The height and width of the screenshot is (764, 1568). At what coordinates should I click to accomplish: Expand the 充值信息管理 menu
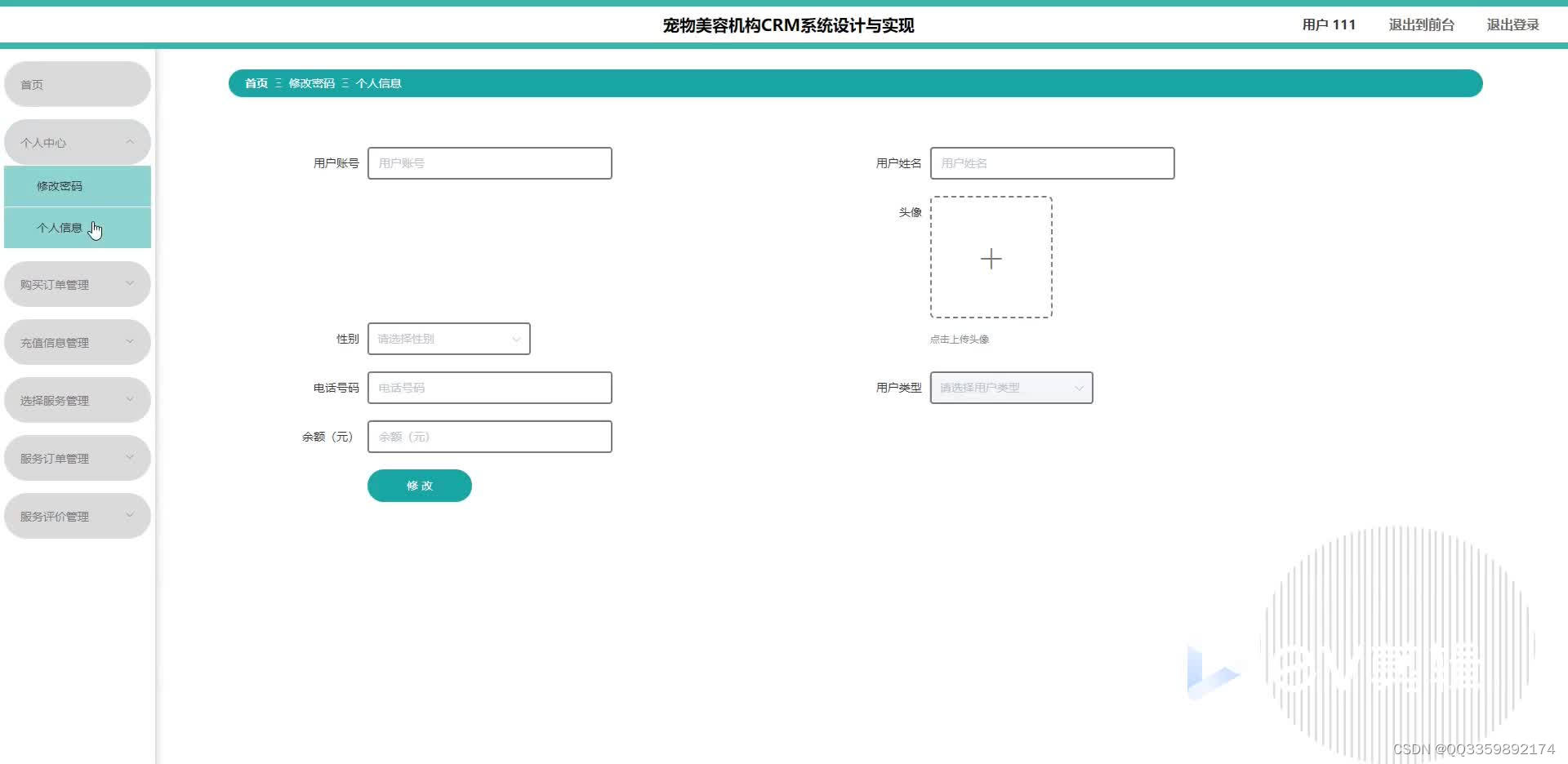(x=78, y=342)
